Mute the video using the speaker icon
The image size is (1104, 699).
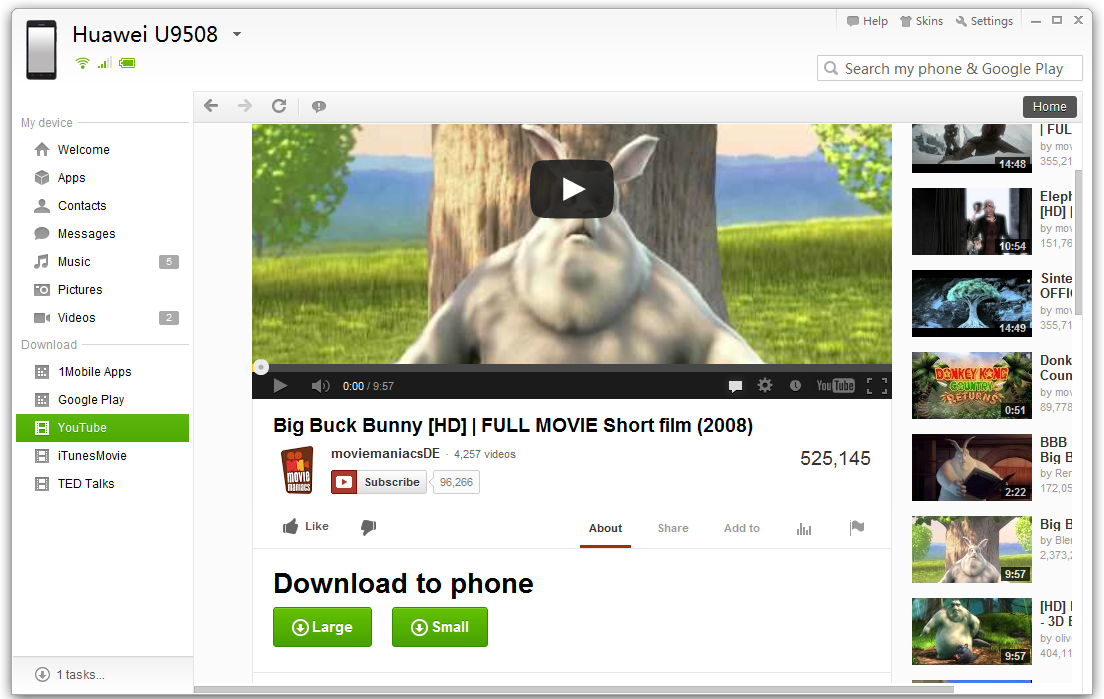[x=320, y=386]
